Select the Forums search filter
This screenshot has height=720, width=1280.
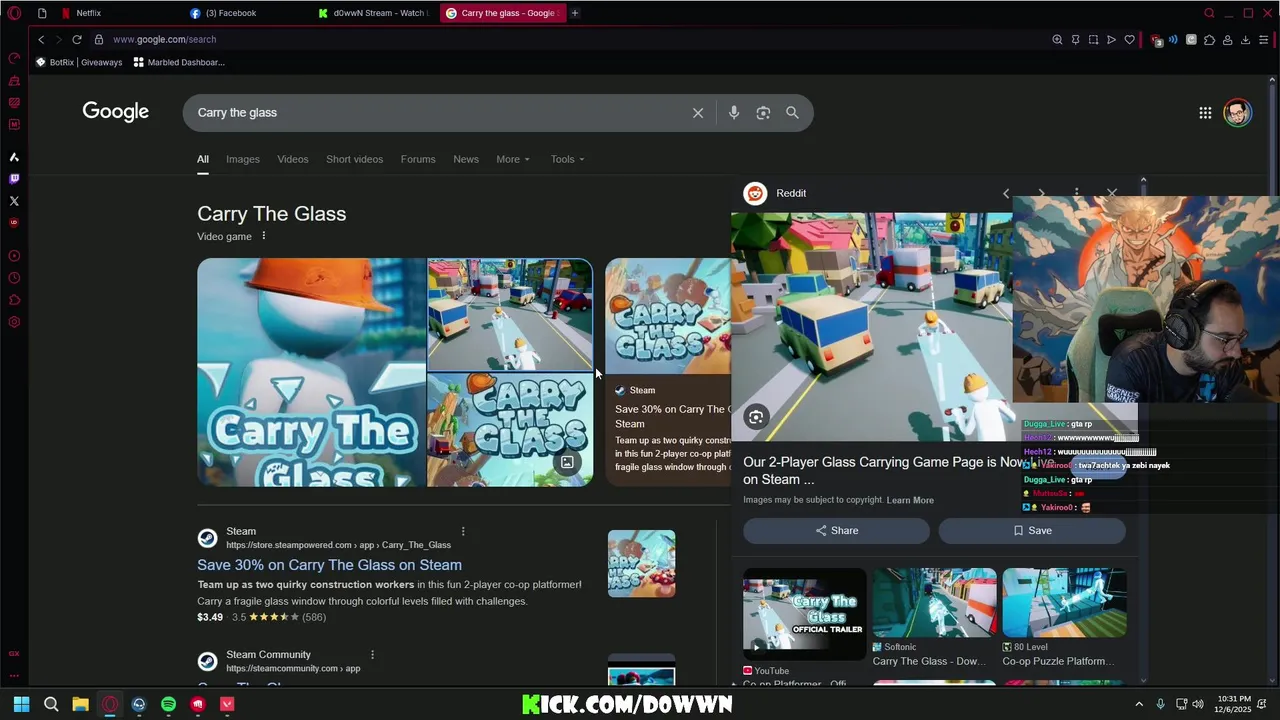[x=418, y=159]
